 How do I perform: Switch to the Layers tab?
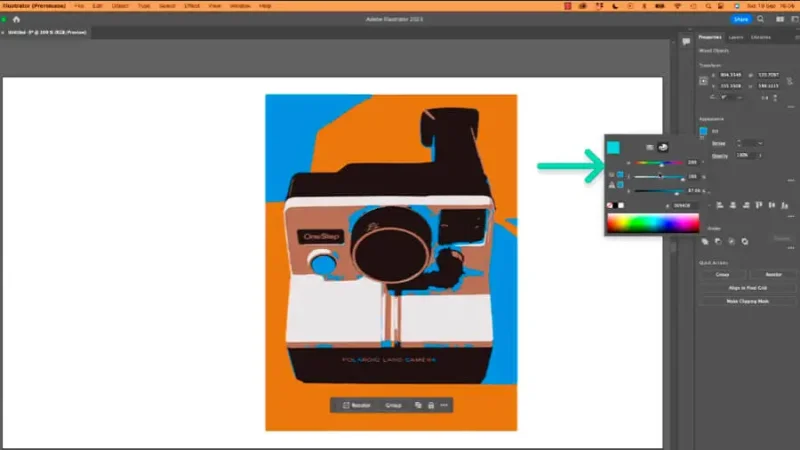point(736,37)
